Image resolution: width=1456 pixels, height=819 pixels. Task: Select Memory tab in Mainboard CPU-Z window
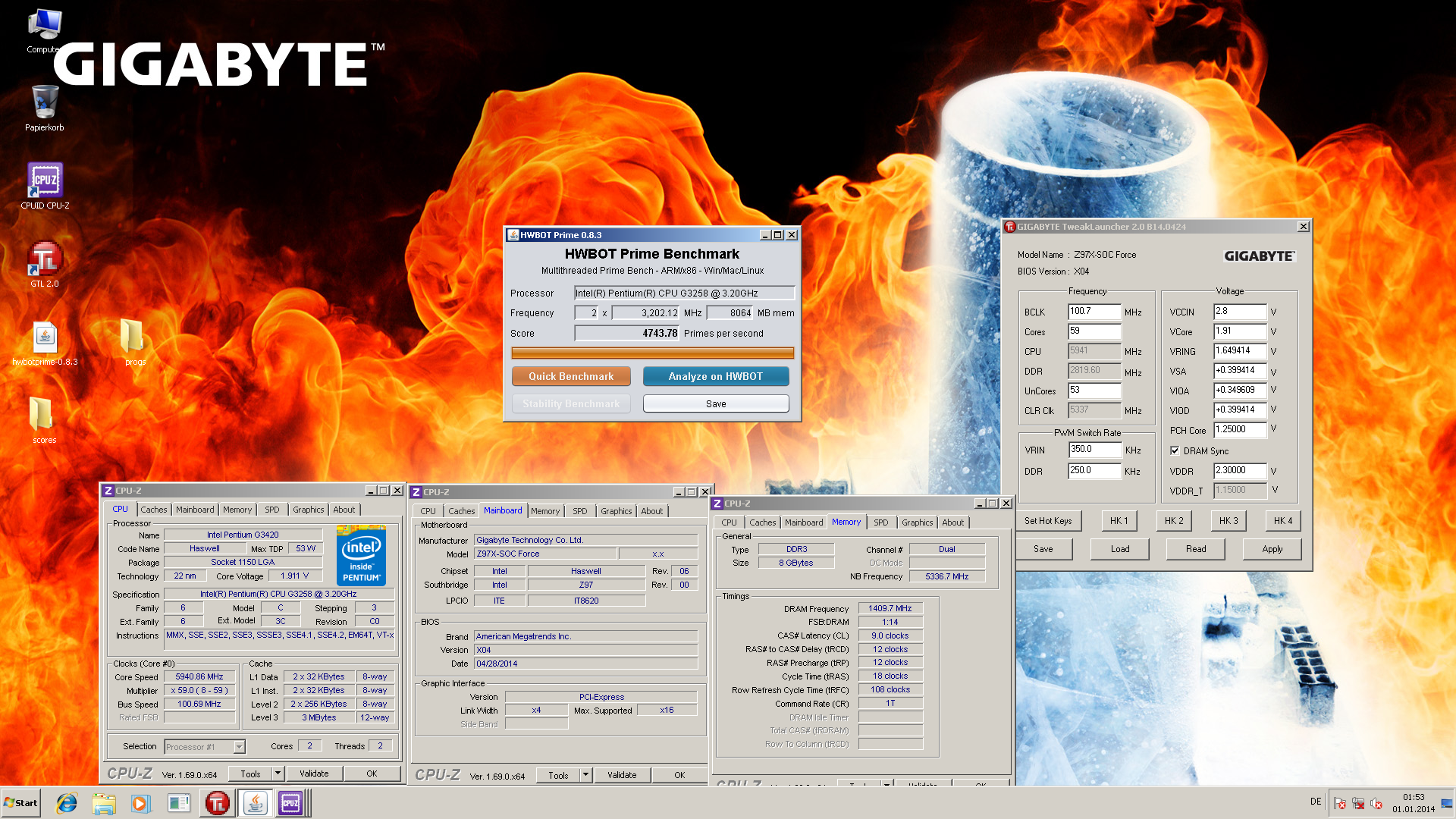[545, 511]
